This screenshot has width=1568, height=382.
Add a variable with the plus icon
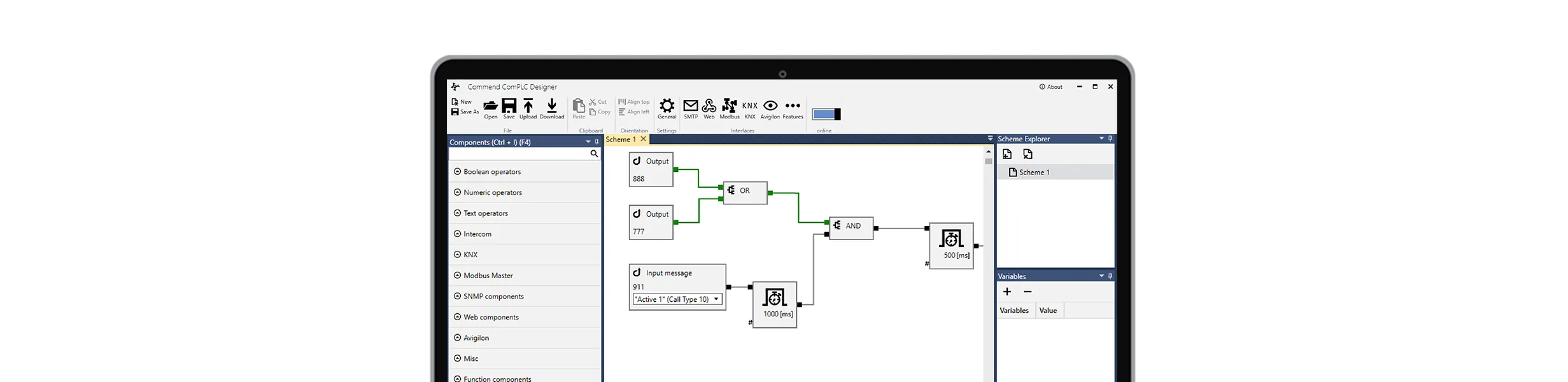(1007, 292)
